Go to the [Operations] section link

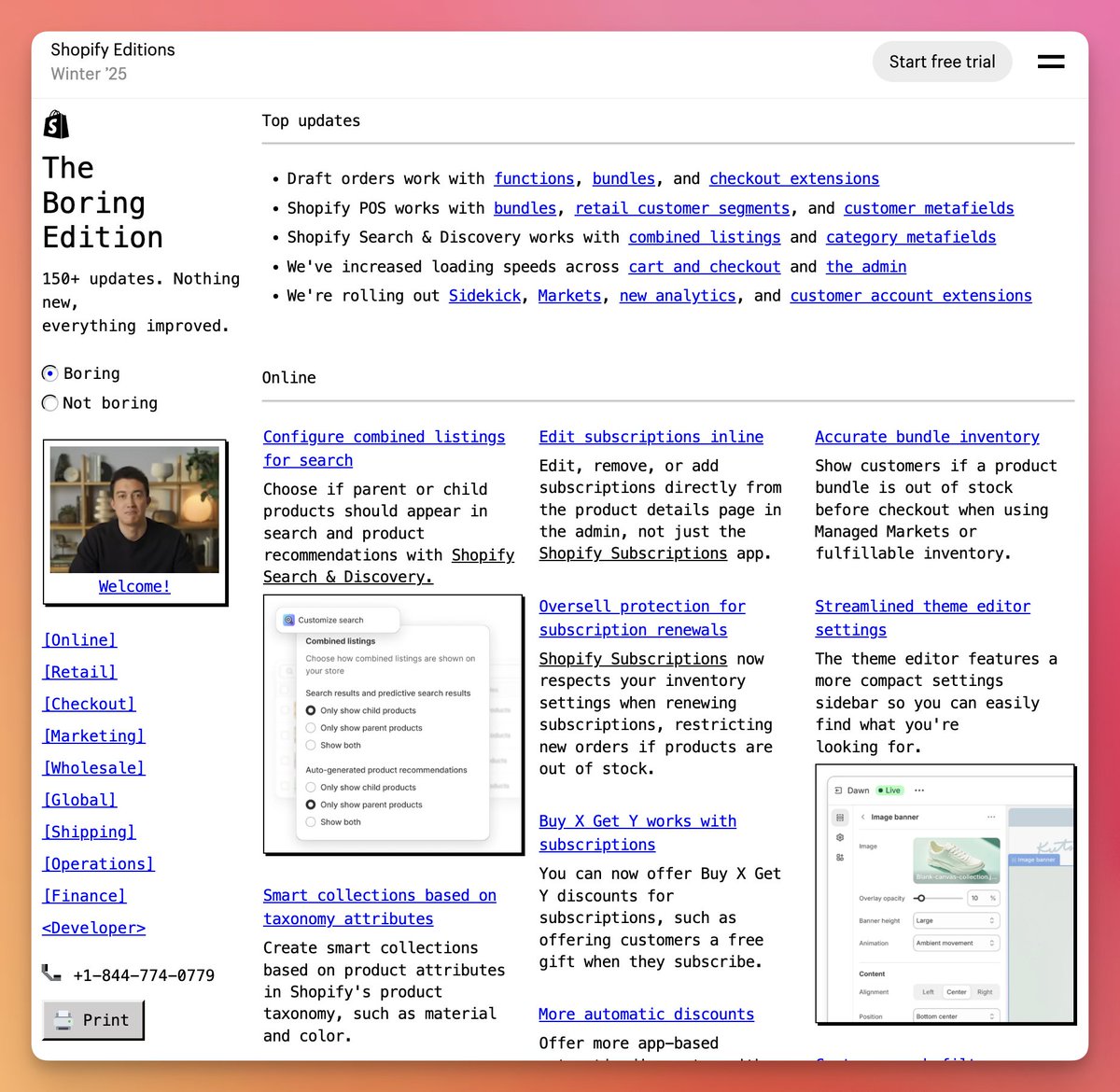[98, 864]
